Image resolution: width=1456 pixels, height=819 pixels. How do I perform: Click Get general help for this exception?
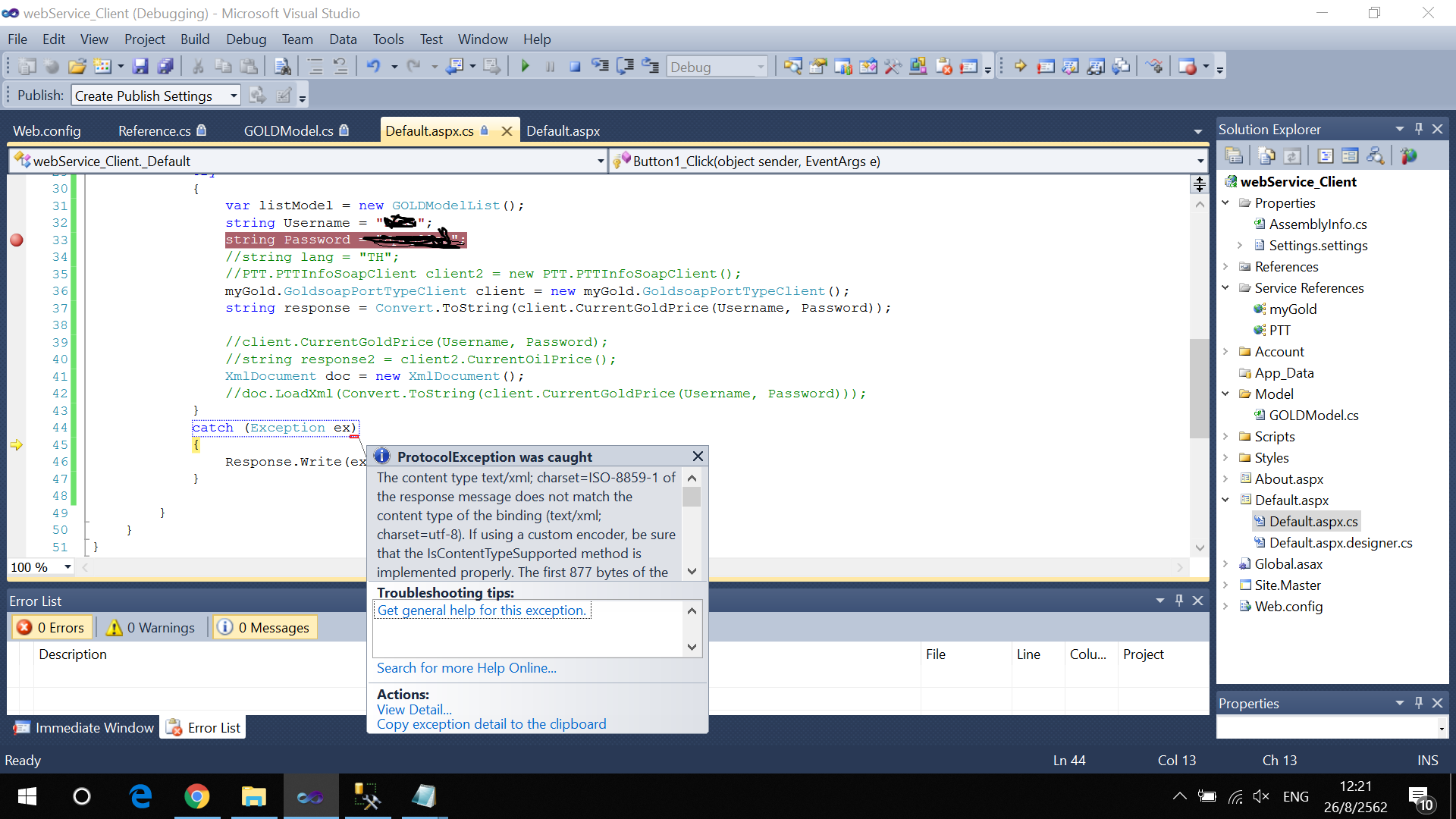coord(482,610)
